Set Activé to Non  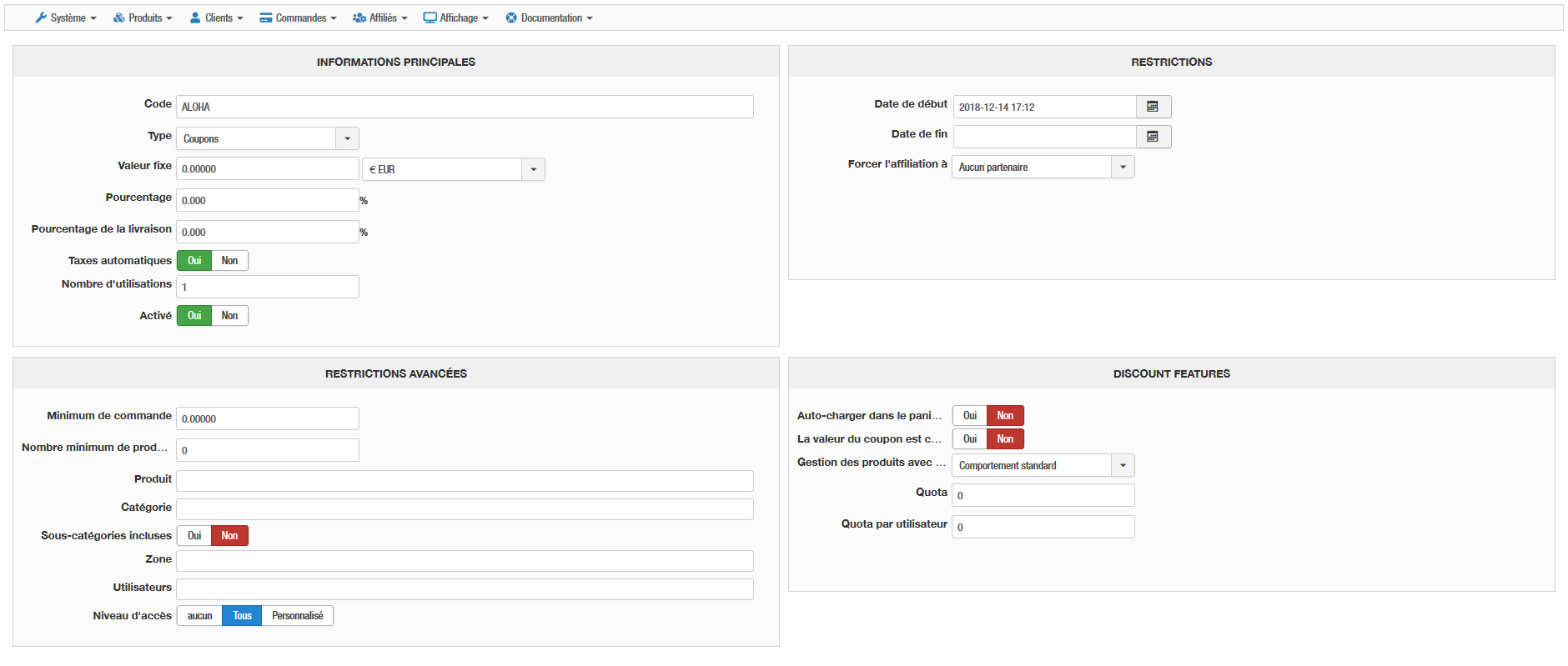coord(229,316)
